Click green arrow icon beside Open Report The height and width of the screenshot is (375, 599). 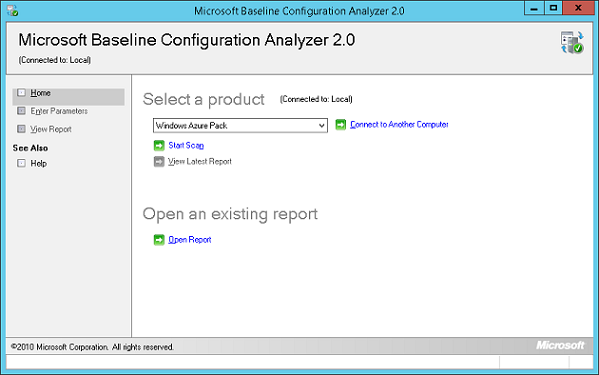tap(159, 240)
